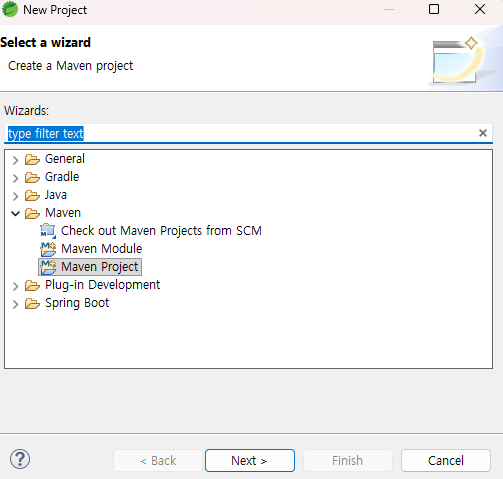The image size is (503, 479).
Task: Click the Java folder icon
Action: tap(32, 195)
